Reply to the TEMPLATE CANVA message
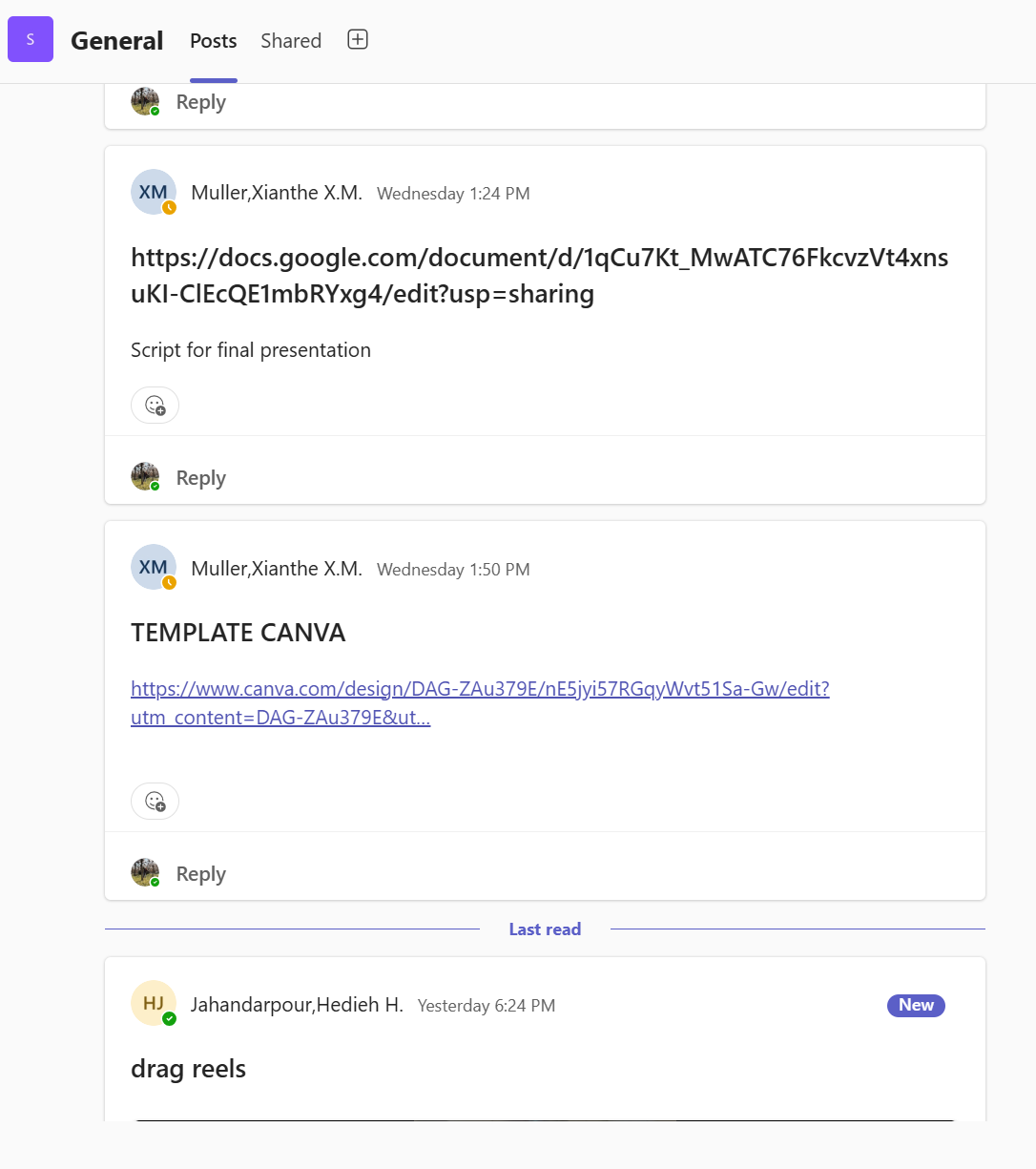The width and height of the screenshot is (1036, 1169). [x=200, y=872]
